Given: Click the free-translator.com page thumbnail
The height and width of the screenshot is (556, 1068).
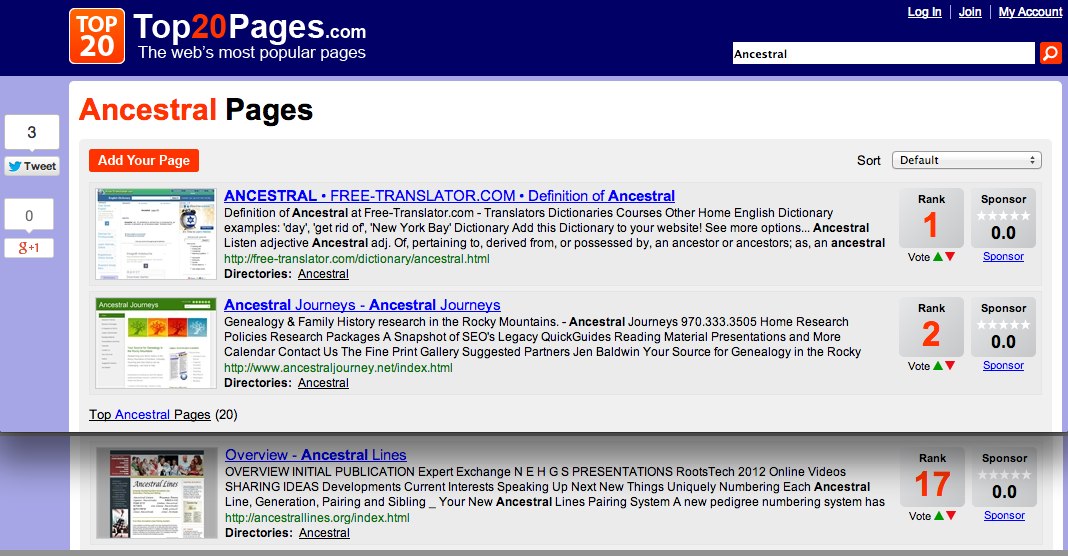Looking at the screenshot, I should pyautogui.click(x=156, y=234).
